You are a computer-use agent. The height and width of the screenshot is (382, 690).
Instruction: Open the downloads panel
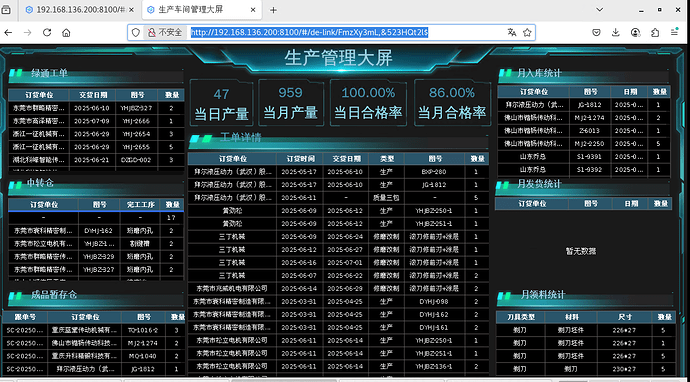click(616, 33)
